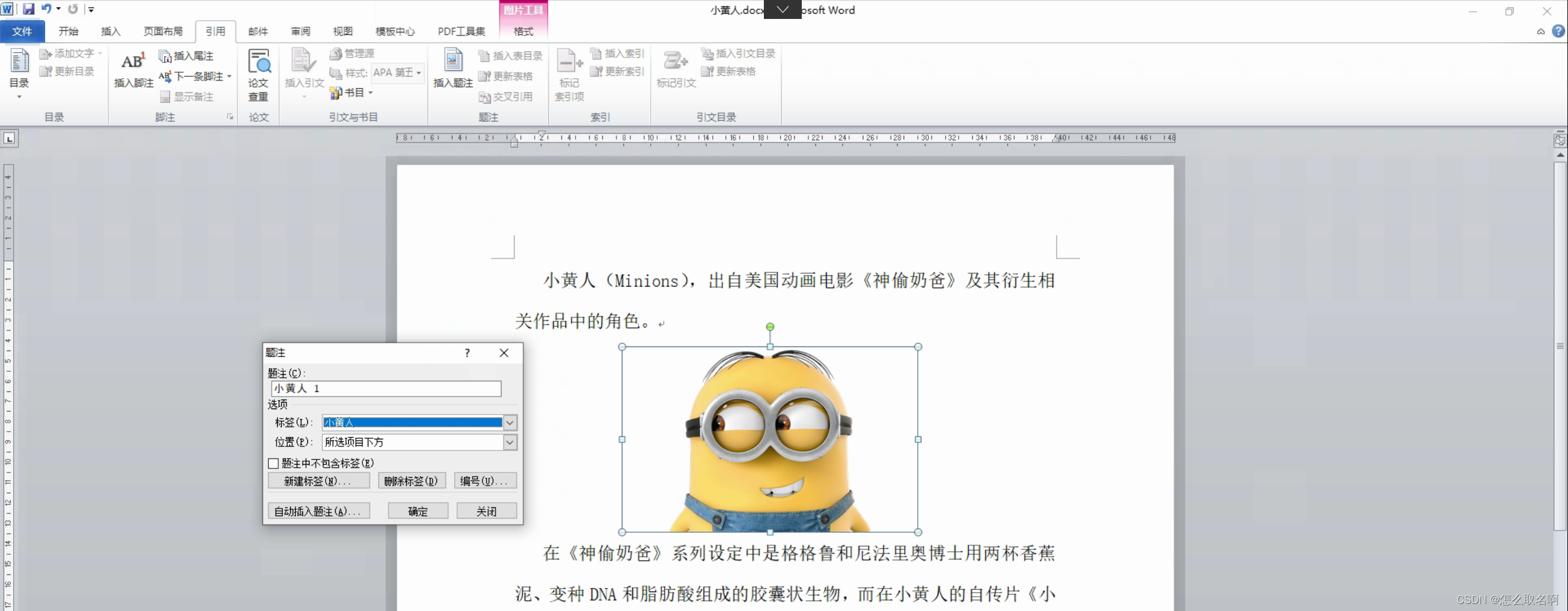
Task: Click the Word application icon in title bar
Action: coord(8,9)
